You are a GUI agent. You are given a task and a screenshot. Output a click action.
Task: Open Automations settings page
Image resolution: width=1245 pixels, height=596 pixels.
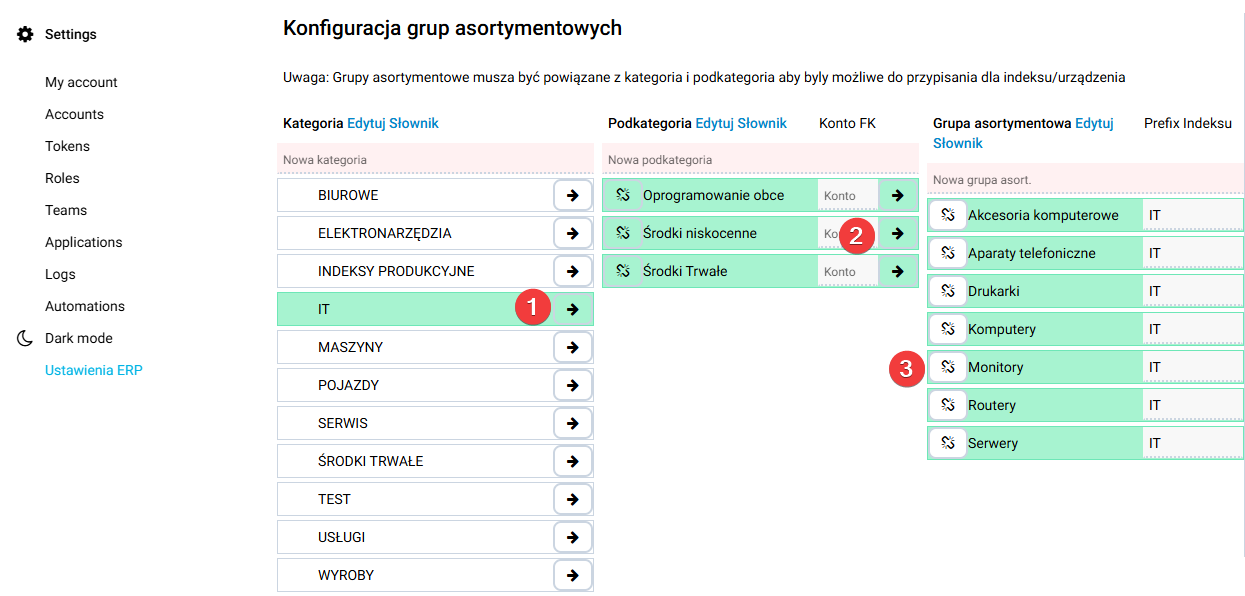(x=85, y=306)
